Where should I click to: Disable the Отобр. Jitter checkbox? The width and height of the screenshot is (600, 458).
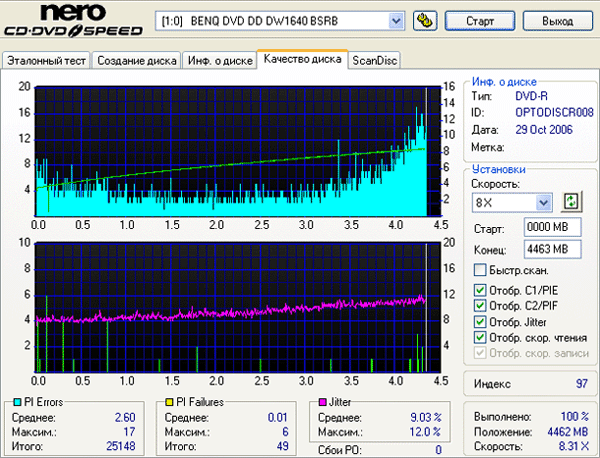(x=481, y=322)
